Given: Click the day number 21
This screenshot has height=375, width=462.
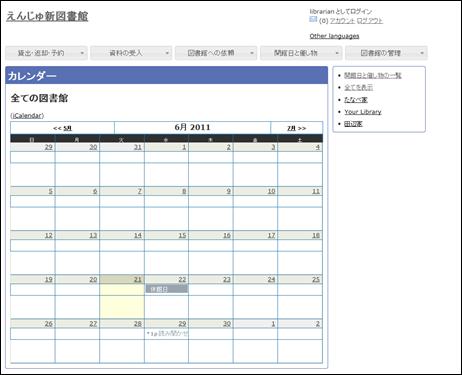Looking at the screenshot, I should 138,279.
